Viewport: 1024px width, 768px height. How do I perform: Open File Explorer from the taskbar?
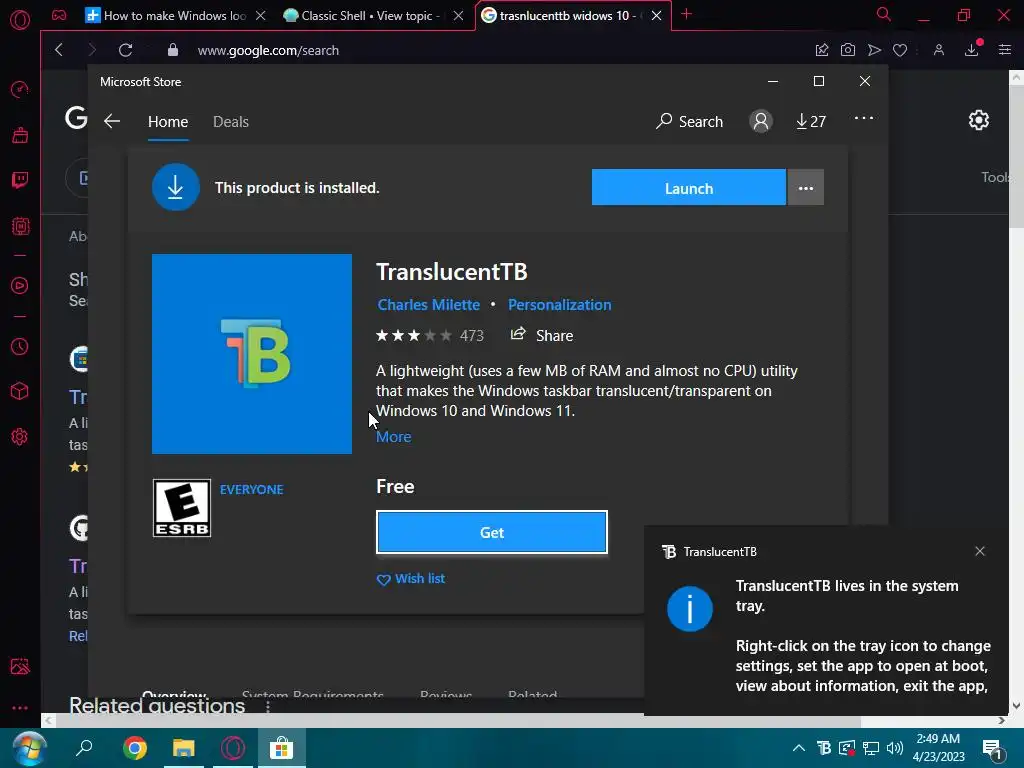184,748
